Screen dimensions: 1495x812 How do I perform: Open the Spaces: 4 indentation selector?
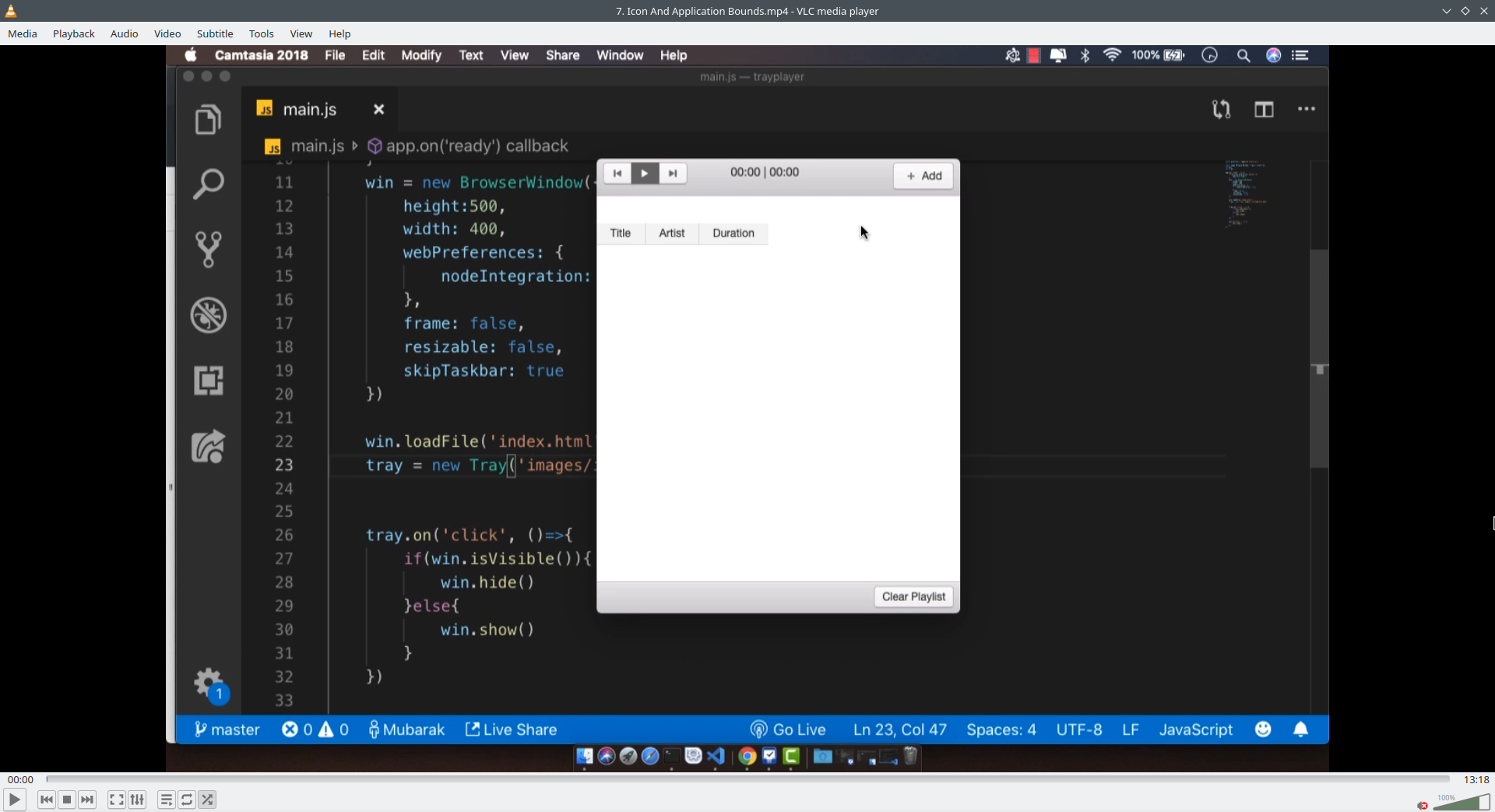(1001, 729)
